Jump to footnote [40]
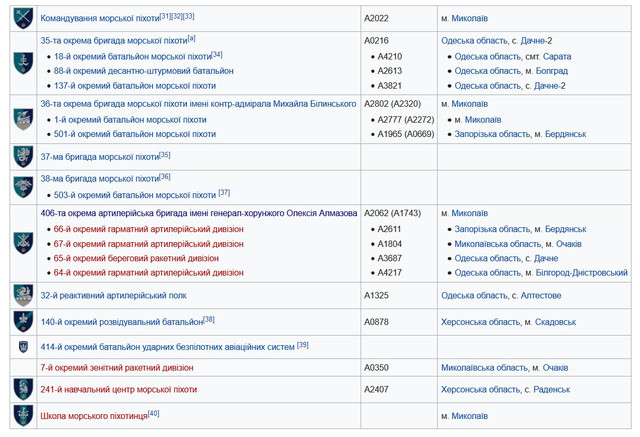 [153, 414]
